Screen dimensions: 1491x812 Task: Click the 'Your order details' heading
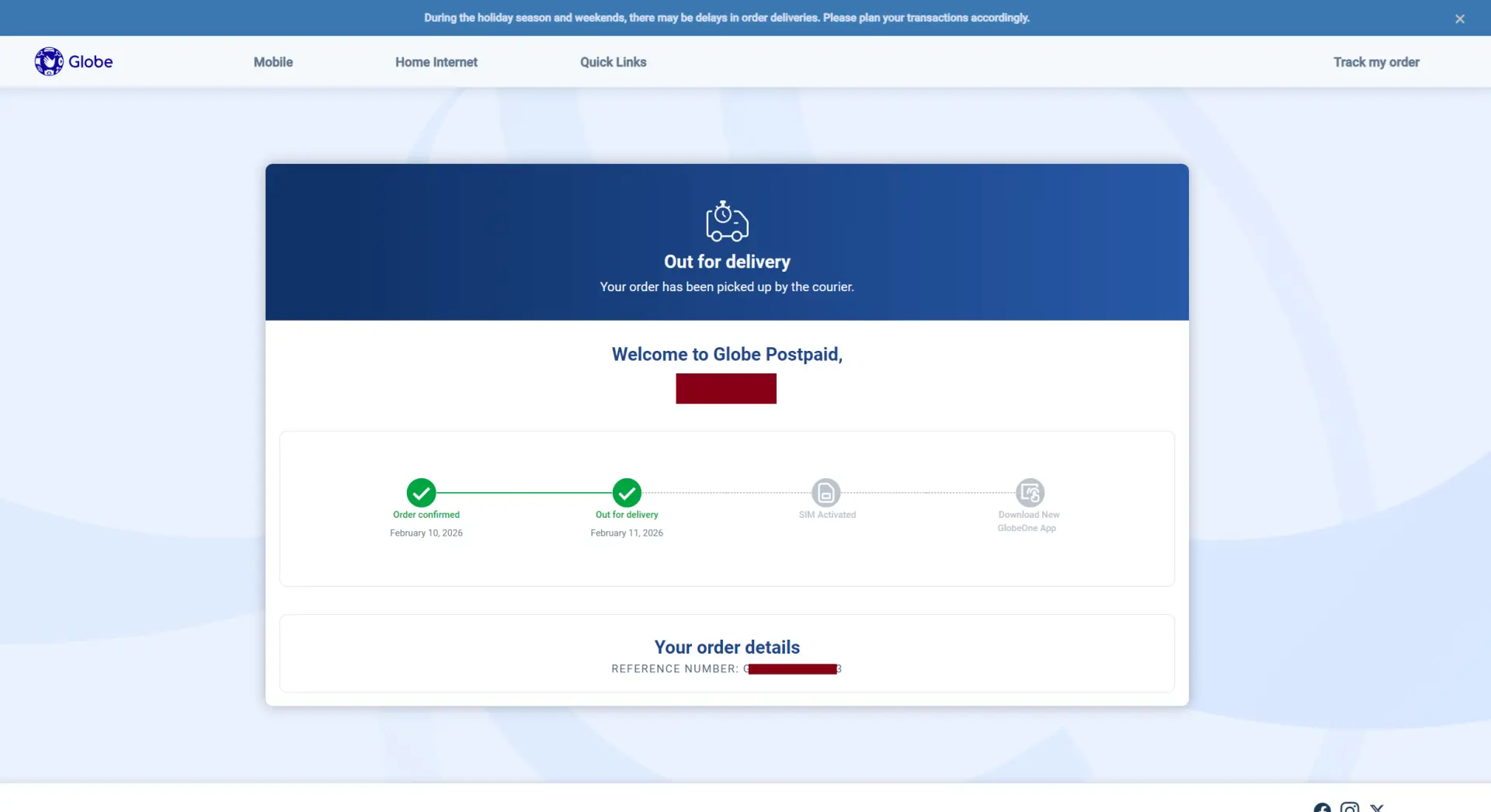click(x=727, y=647)
